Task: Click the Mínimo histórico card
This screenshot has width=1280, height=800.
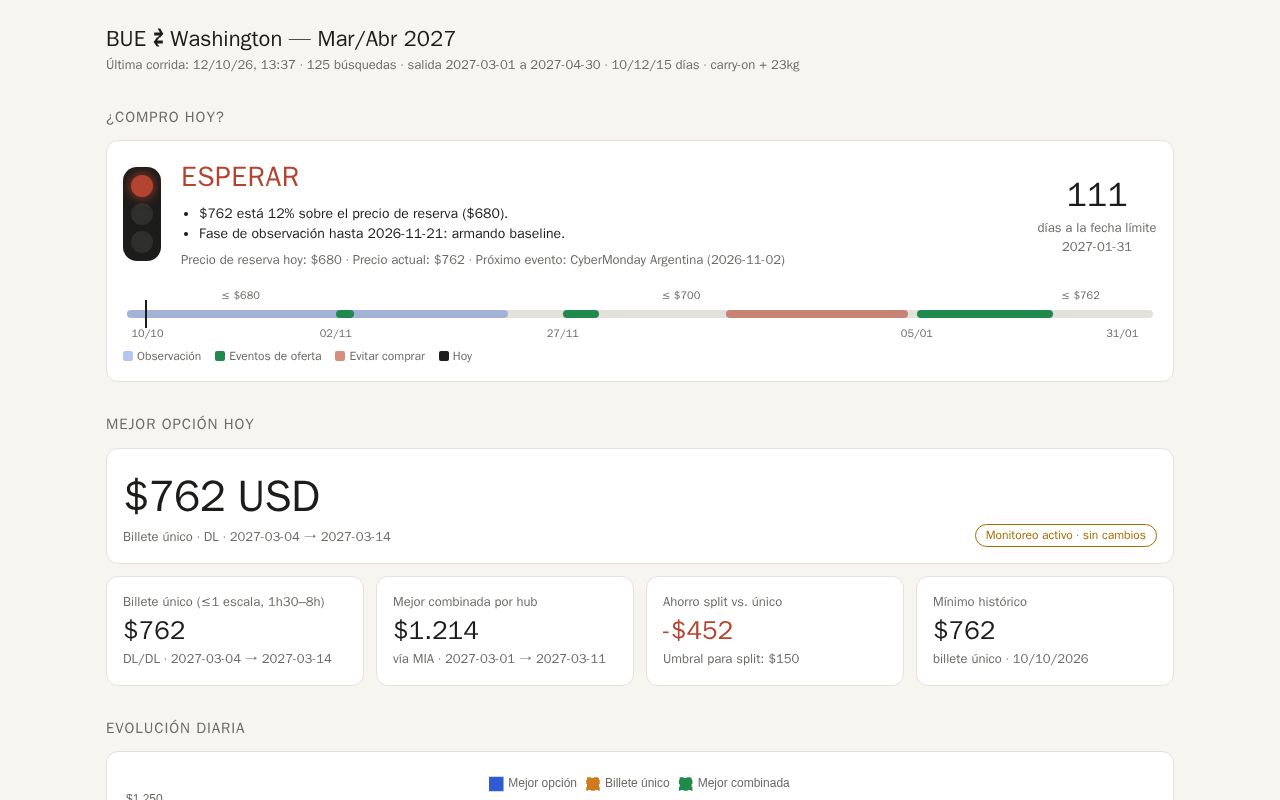Action: [x=1045, y=631]
